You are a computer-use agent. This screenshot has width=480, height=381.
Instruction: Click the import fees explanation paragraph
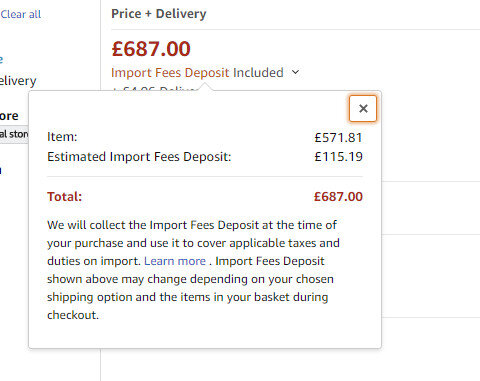point(193,270)
